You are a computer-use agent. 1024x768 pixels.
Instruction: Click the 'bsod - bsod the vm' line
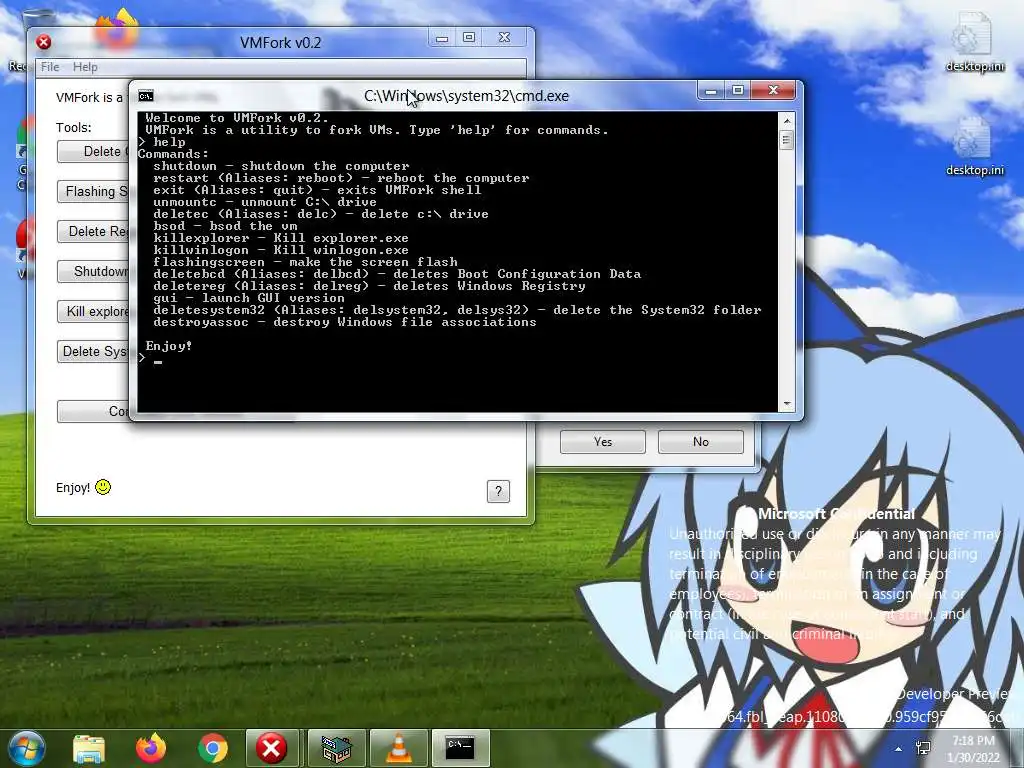[225, 226]
